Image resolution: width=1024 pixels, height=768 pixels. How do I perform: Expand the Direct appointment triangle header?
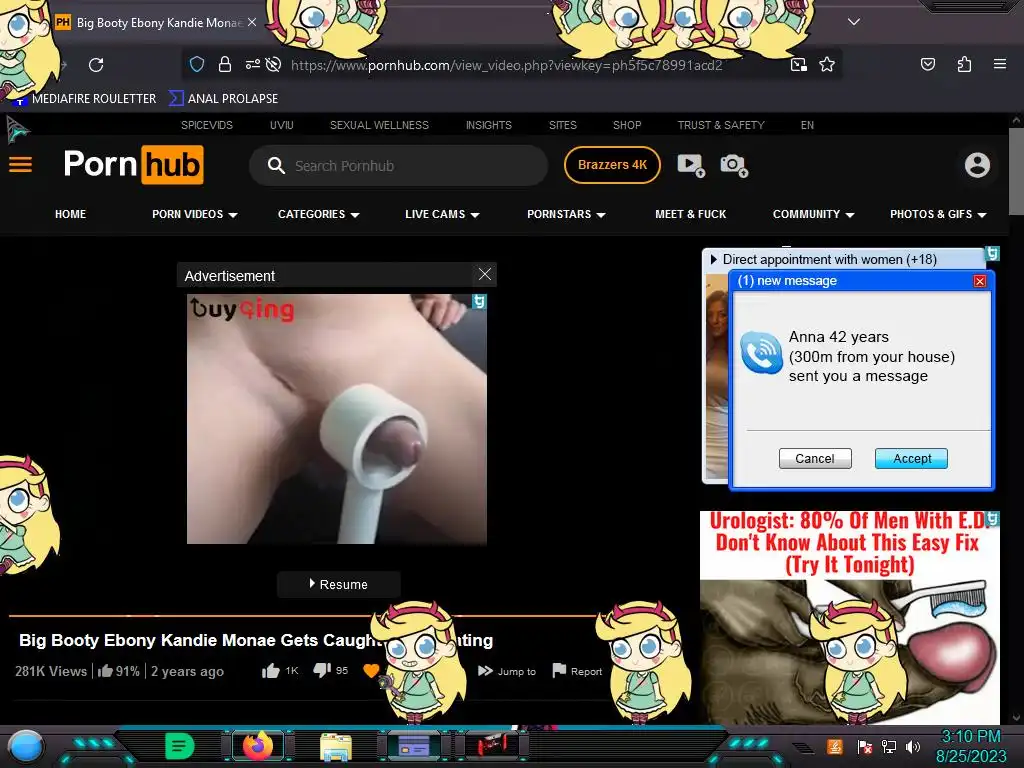(713, 259)
